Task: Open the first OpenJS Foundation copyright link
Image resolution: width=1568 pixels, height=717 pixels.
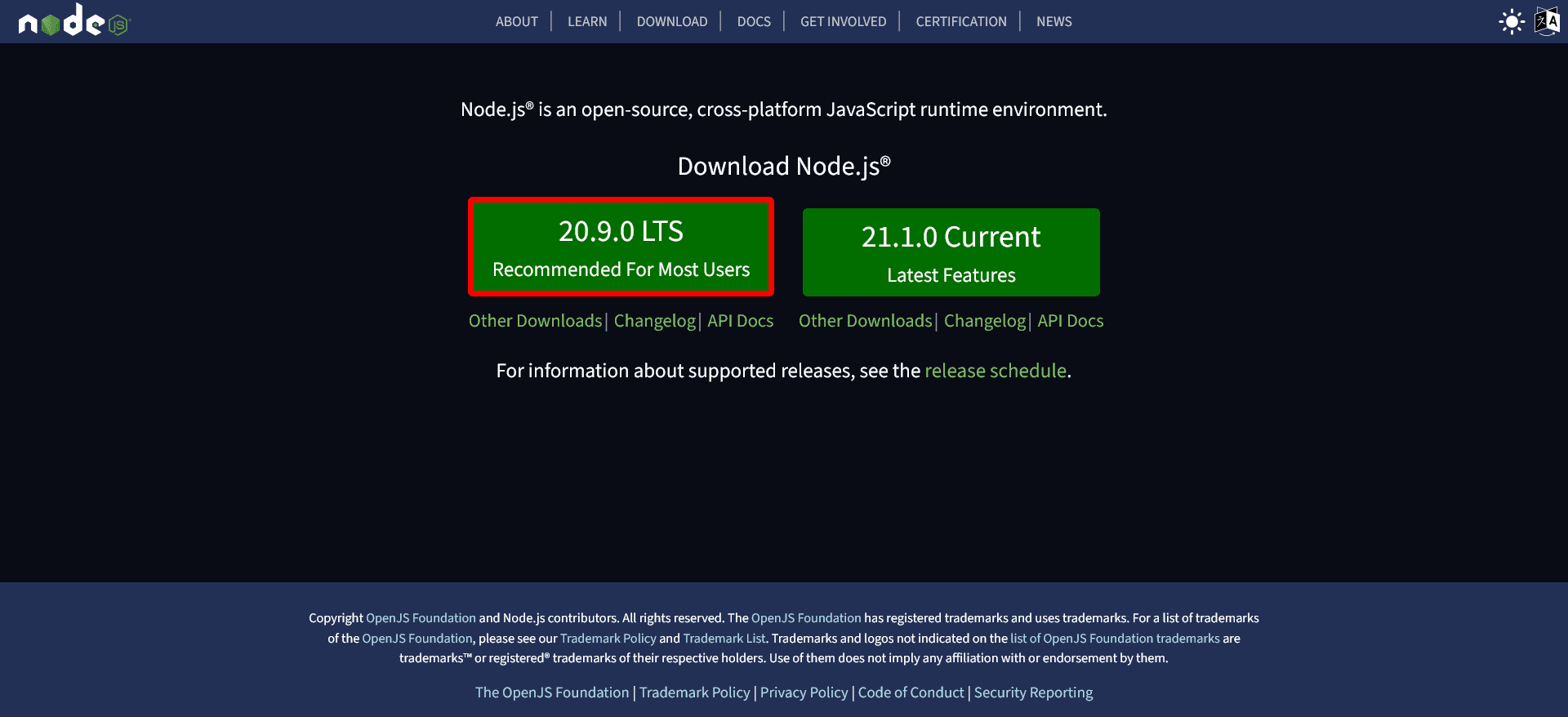Action: (x=421, y=618)
